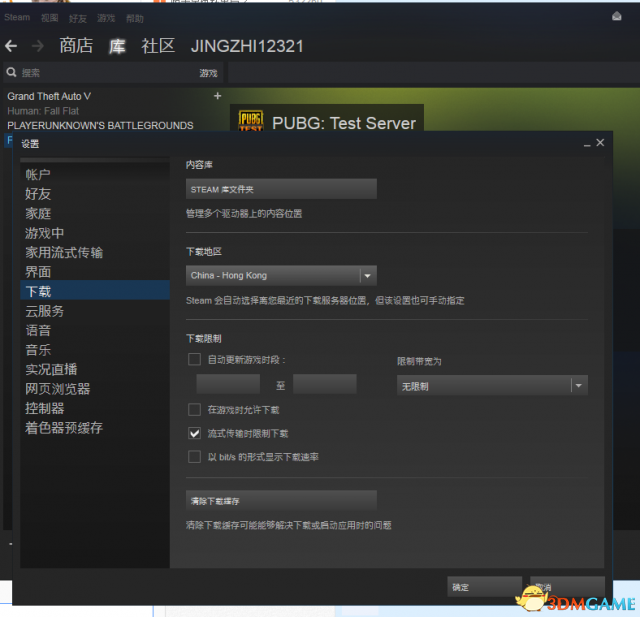Select 网页浏览器 in the settings sidebar
The image size is (640, 617).
(x=95, y=389)
